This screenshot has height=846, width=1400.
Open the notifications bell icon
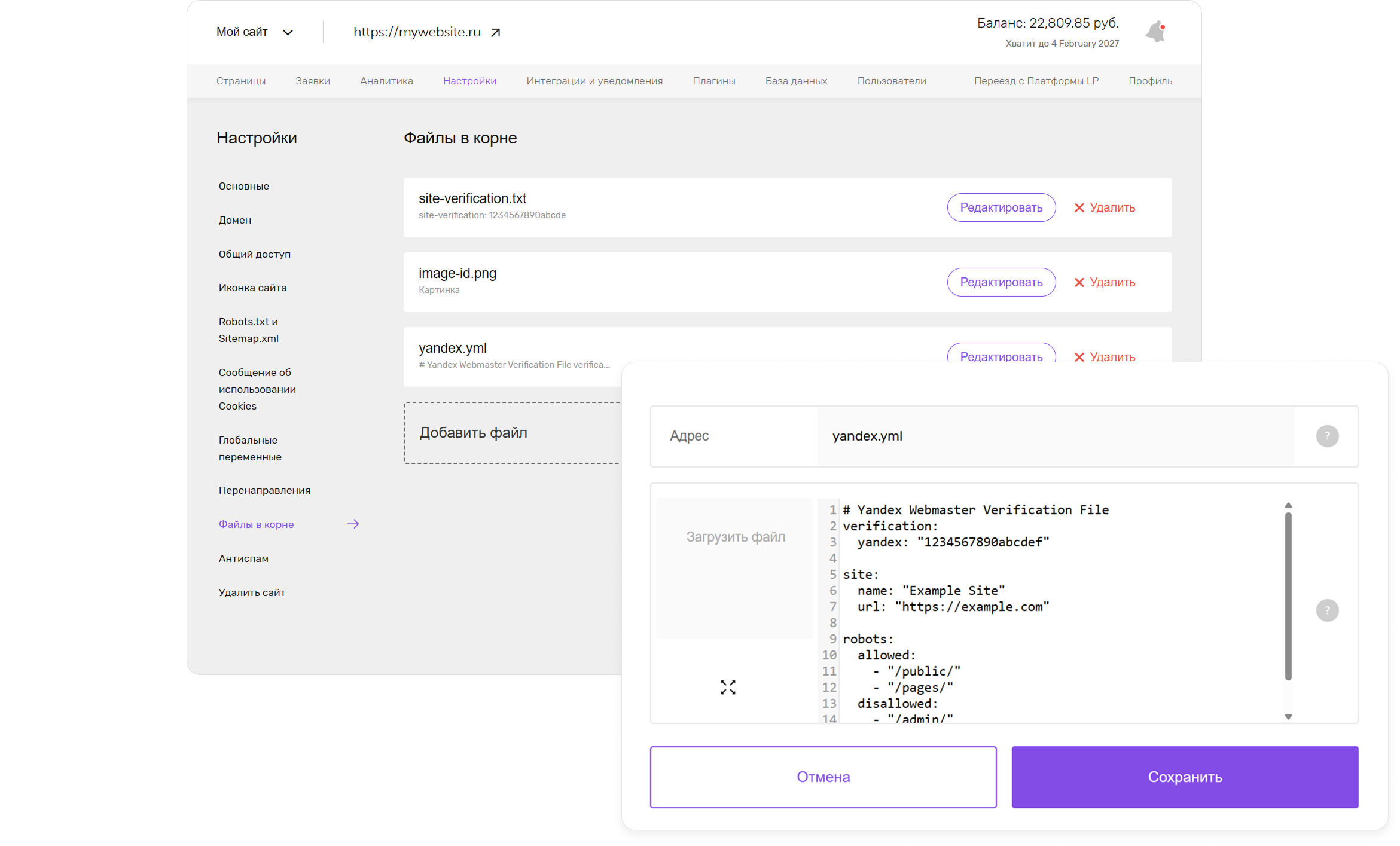point(1155,32)
